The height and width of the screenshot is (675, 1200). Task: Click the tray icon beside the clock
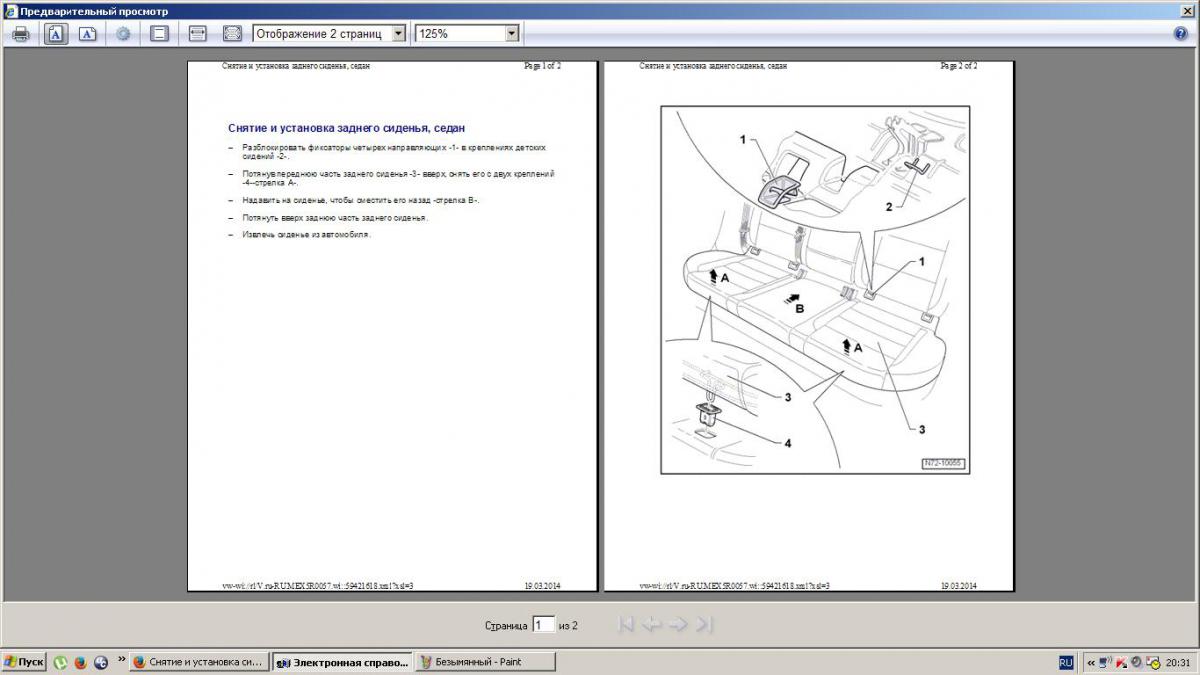pos(1153,662)
